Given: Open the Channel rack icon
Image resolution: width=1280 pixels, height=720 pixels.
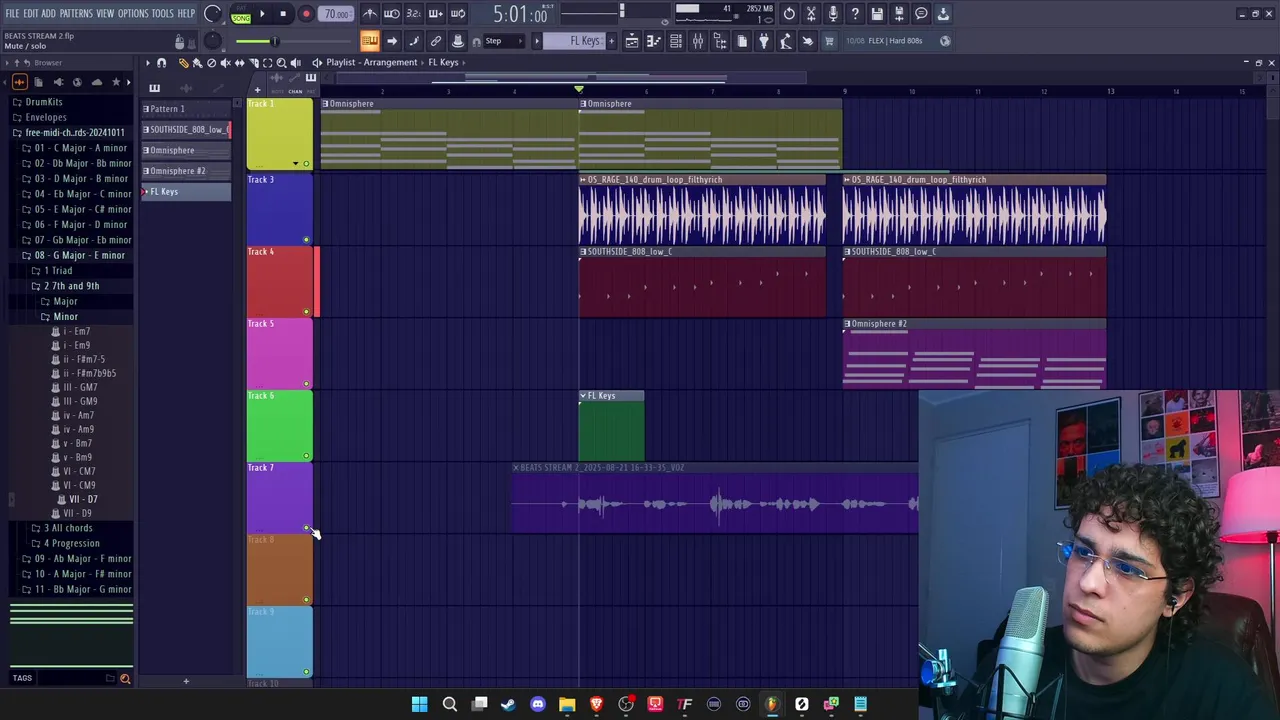Looking at the screenshot, I should [x=676, y=41].
